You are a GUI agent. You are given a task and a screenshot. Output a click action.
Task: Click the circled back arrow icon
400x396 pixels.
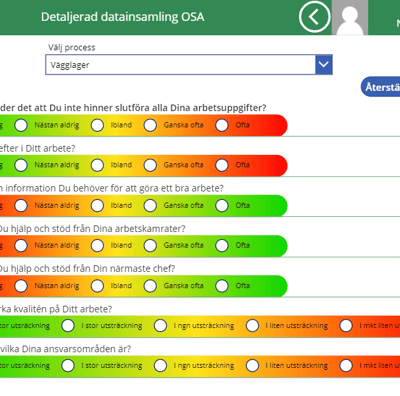[314, 17]
